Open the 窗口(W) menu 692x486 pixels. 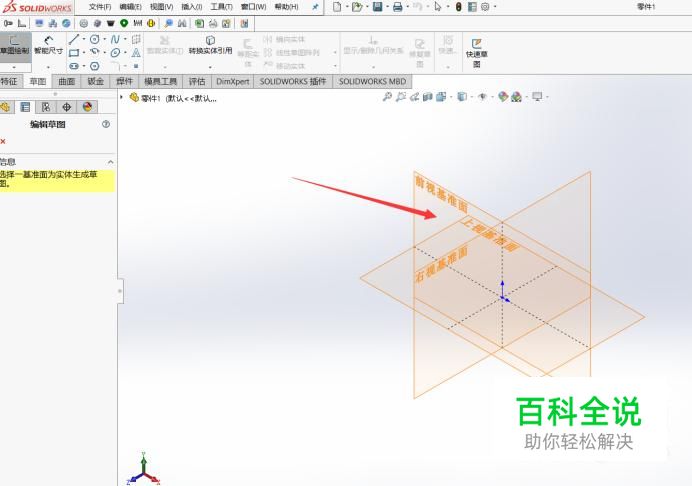[254, 7]
